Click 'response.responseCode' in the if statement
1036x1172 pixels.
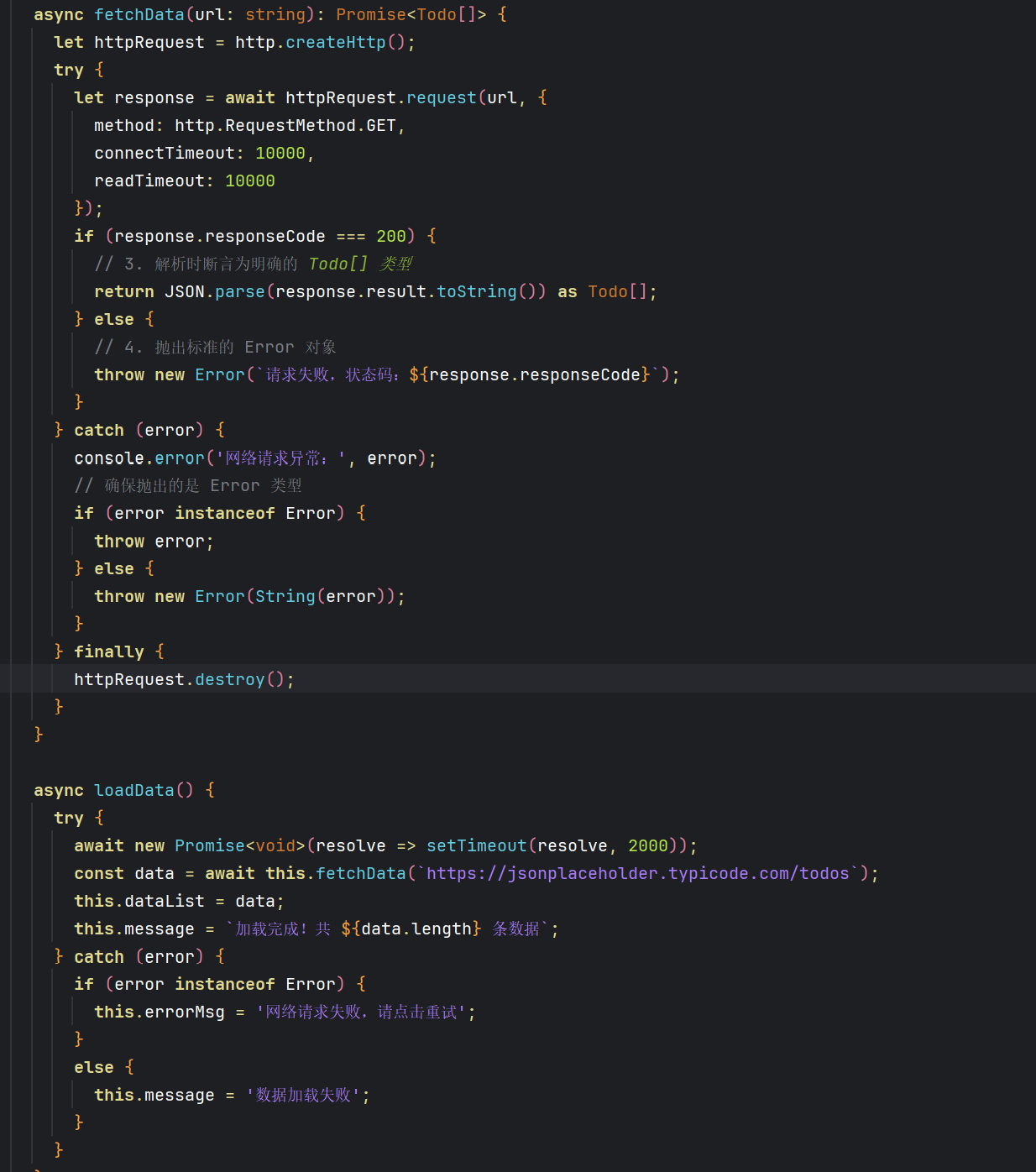point(220,236)
